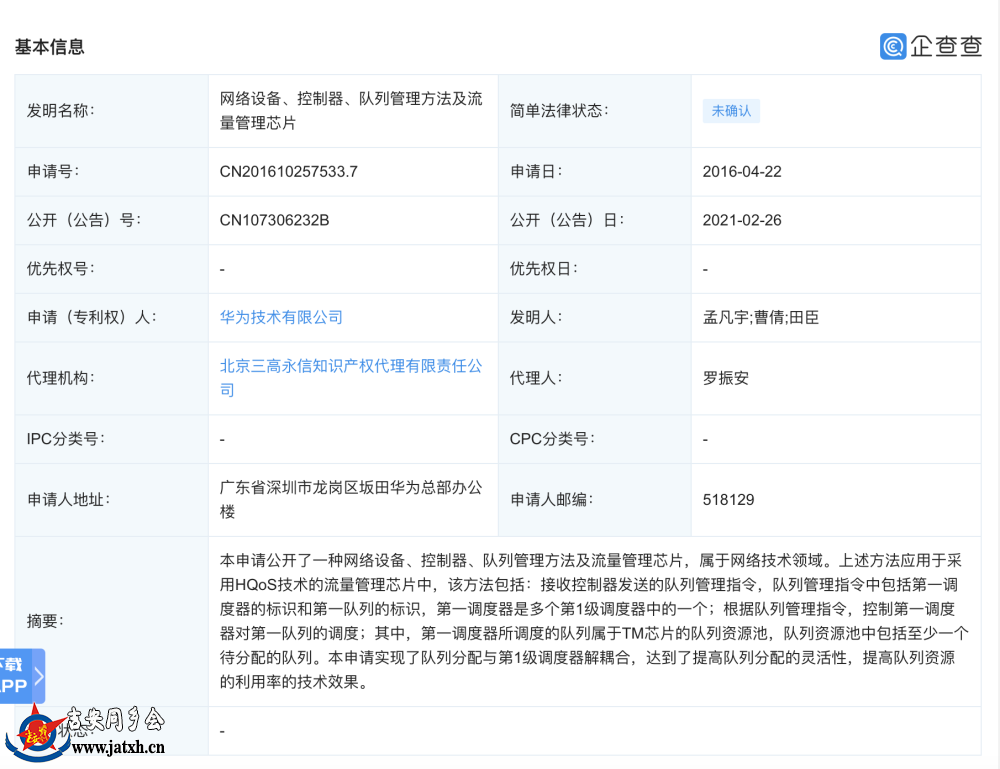Click the 公开（公告）号 label cell

[112, 220]
